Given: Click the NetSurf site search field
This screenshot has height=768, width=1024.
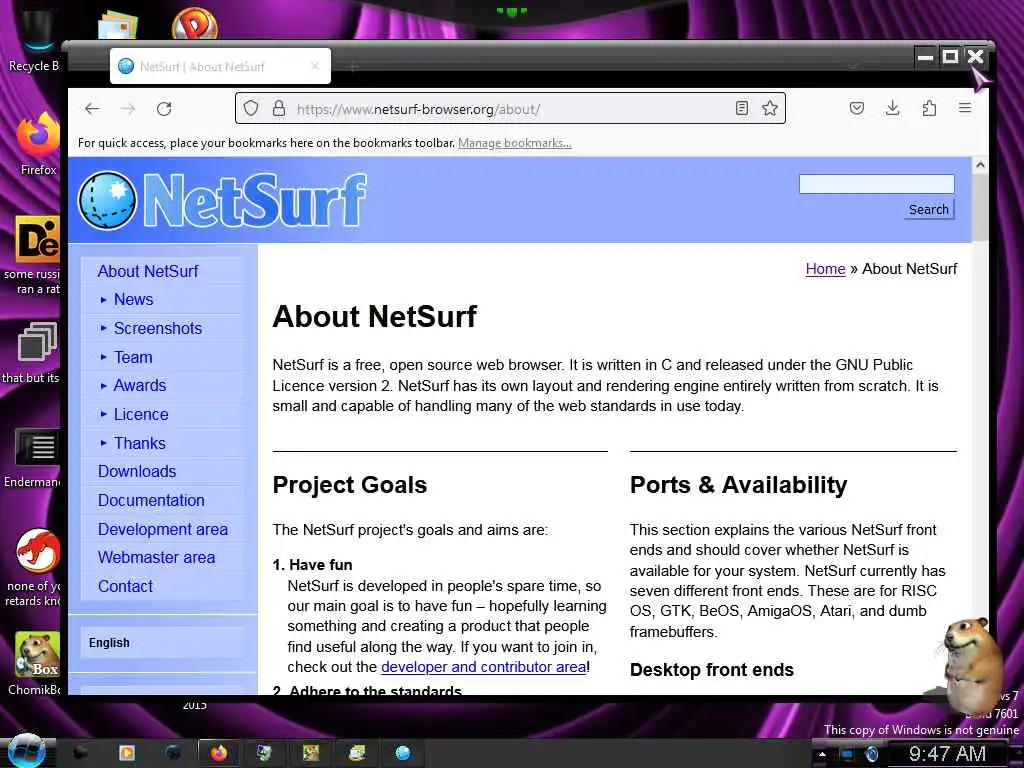Looking at the screenshot, I should (876, 184).
